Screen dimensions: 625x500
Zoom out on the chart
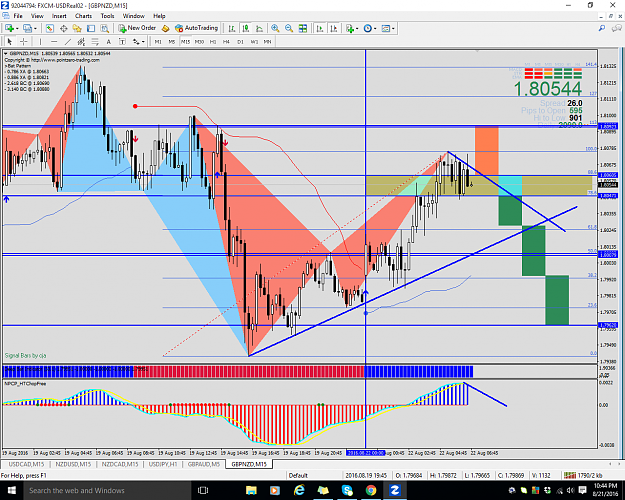point(289,28)
